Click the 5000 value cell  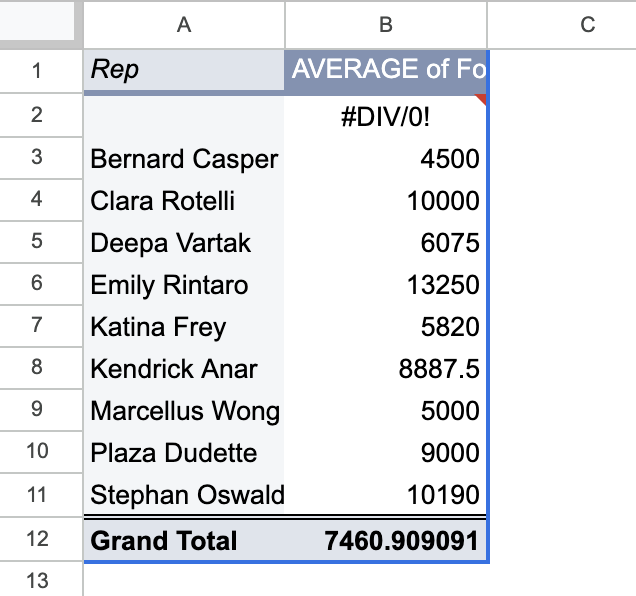(386, 411)
